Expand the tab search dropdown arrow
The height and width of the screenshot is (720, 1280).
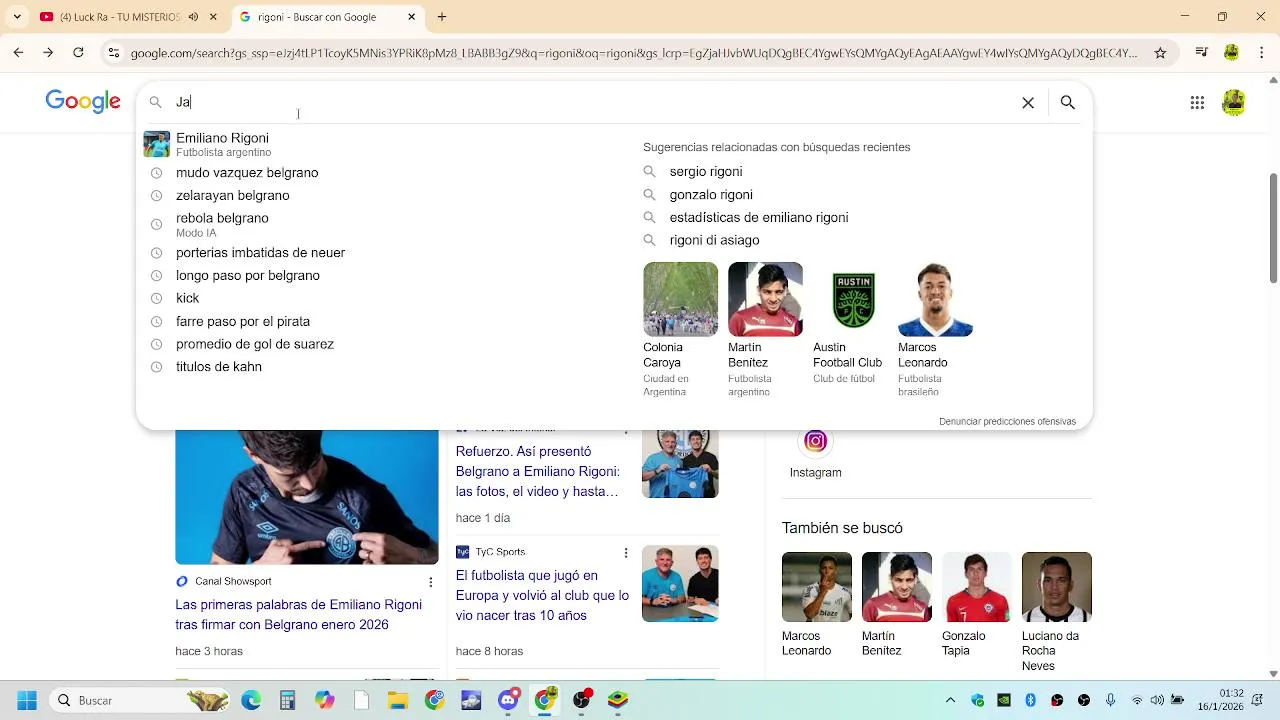pos(17,17)
